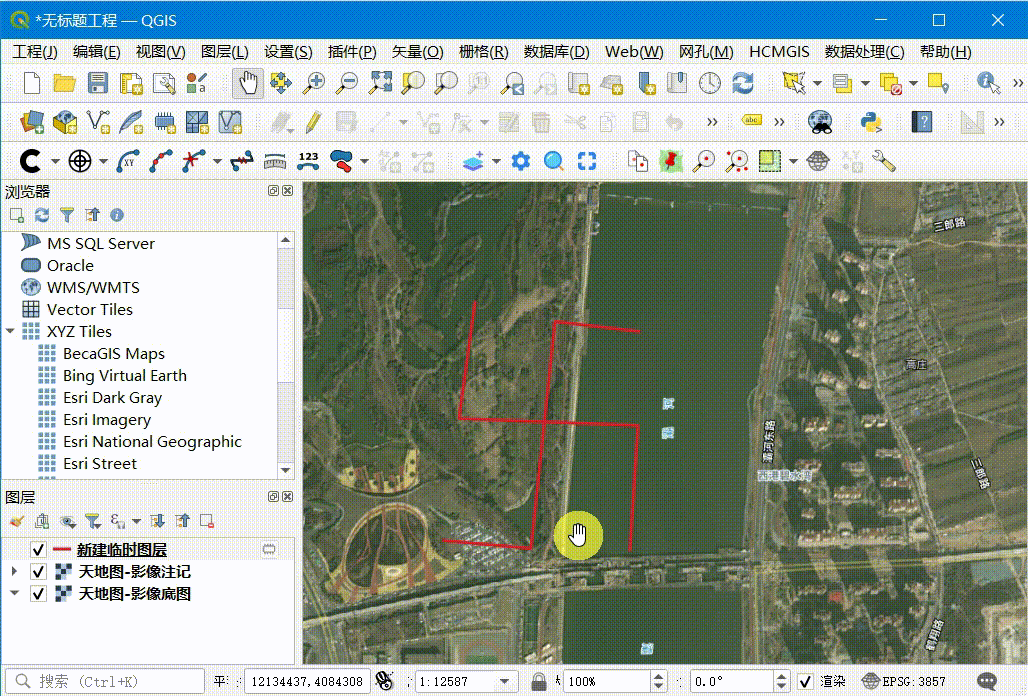Click the 123 numbered segment tool
The height and width of the screenshot is (696, 1028).
coord(308,161)
